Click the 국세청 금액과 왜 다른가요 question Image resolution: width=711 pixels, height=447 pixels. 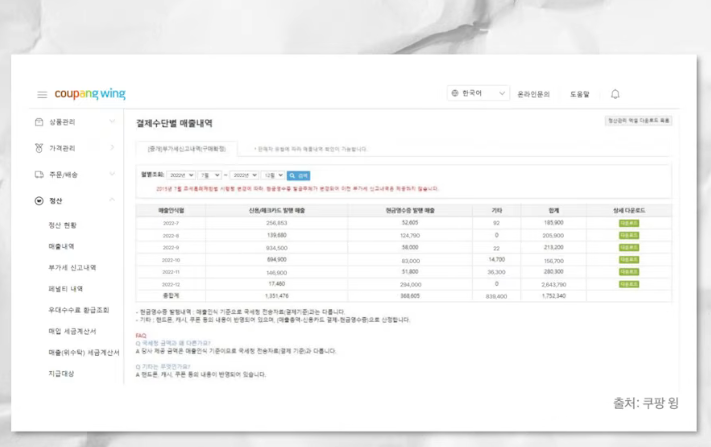click(173, 343)
